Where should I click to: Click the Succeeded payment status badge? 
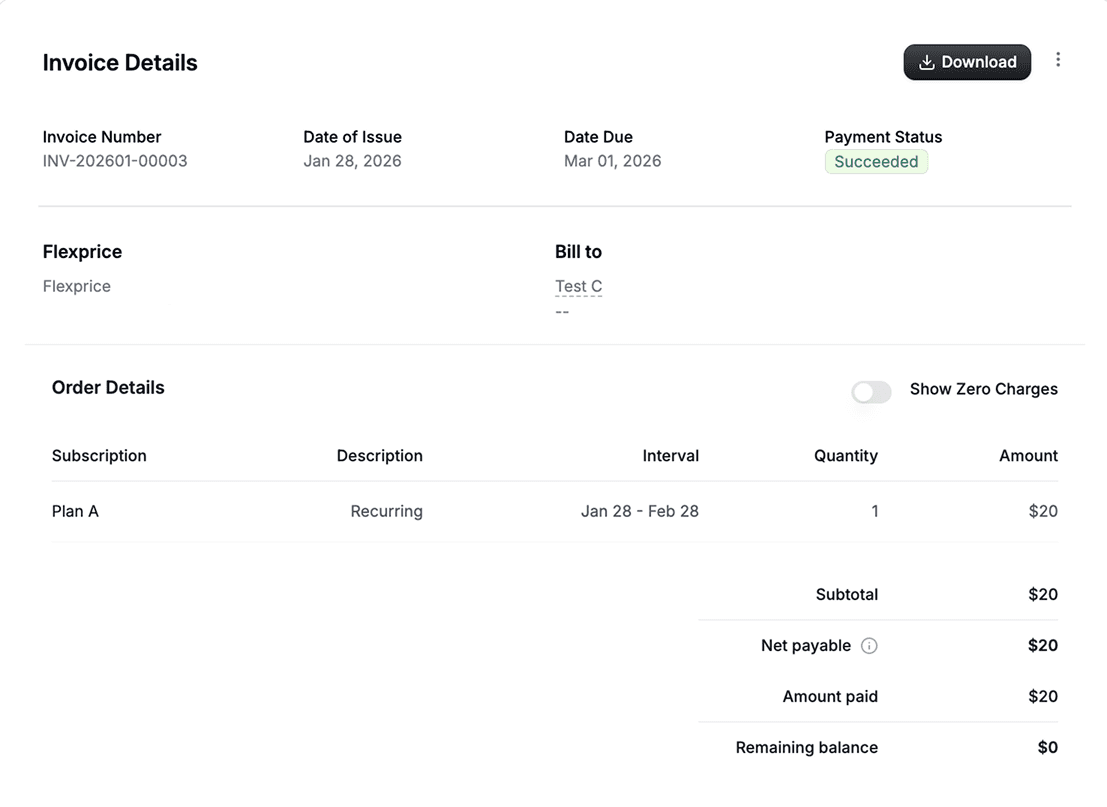click(876, 162)
